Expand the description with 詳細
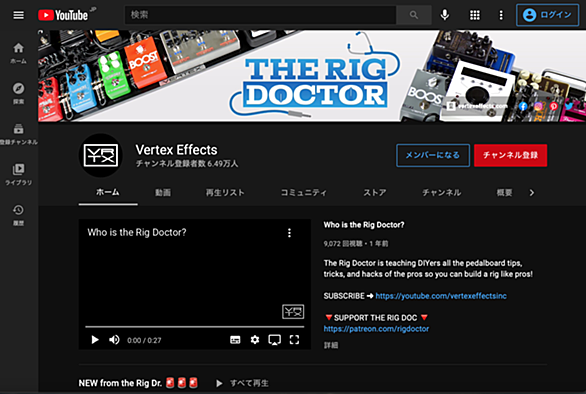This screenshot has height=394, width=586. tap(331, 345)
